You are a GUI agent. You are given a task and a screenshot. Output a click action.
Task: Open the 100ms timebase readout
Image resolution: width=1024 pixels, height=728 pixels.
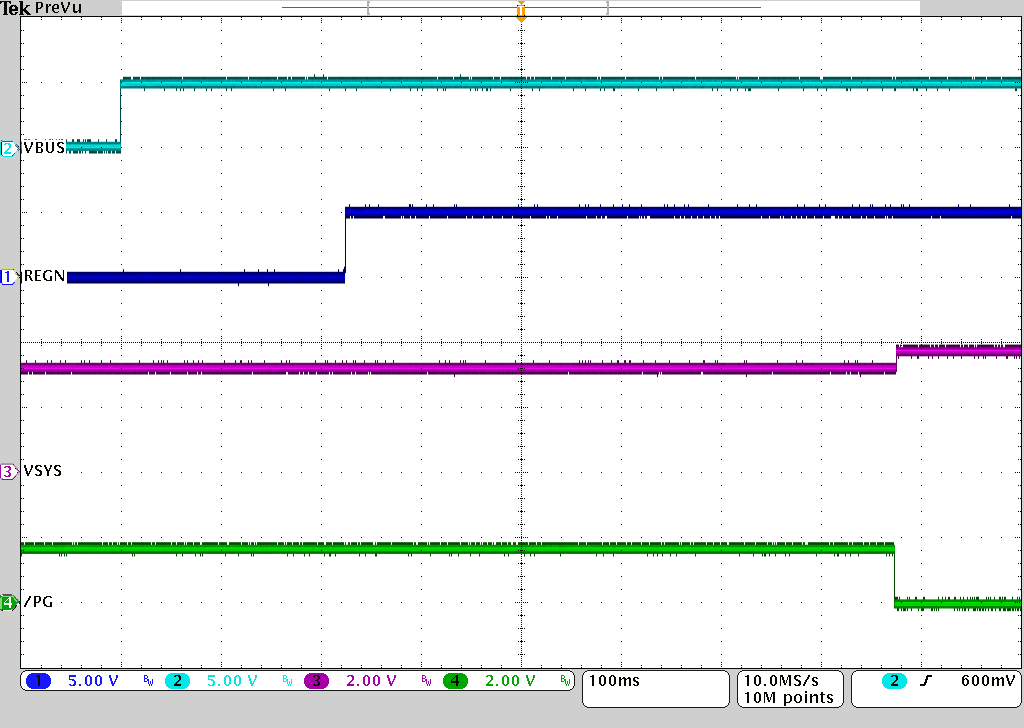(x=617, y=681)
